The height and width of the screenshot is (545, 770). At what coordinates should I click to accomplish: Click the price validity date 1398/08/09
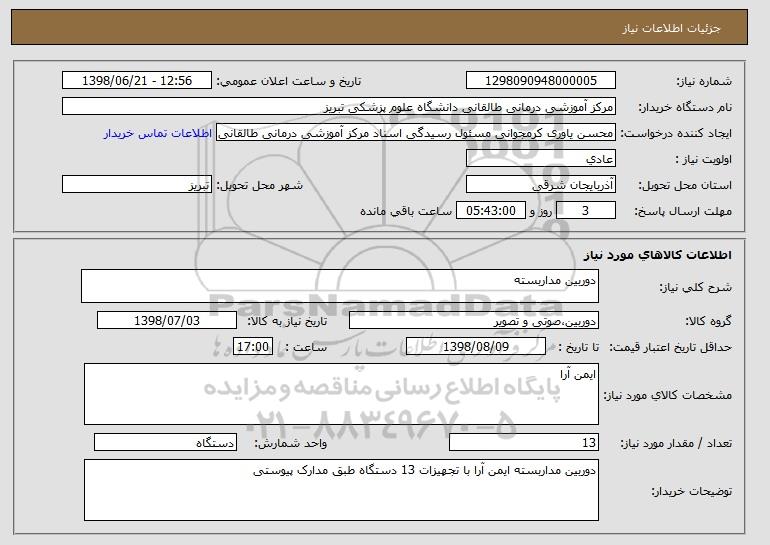(x=476, y=347)
